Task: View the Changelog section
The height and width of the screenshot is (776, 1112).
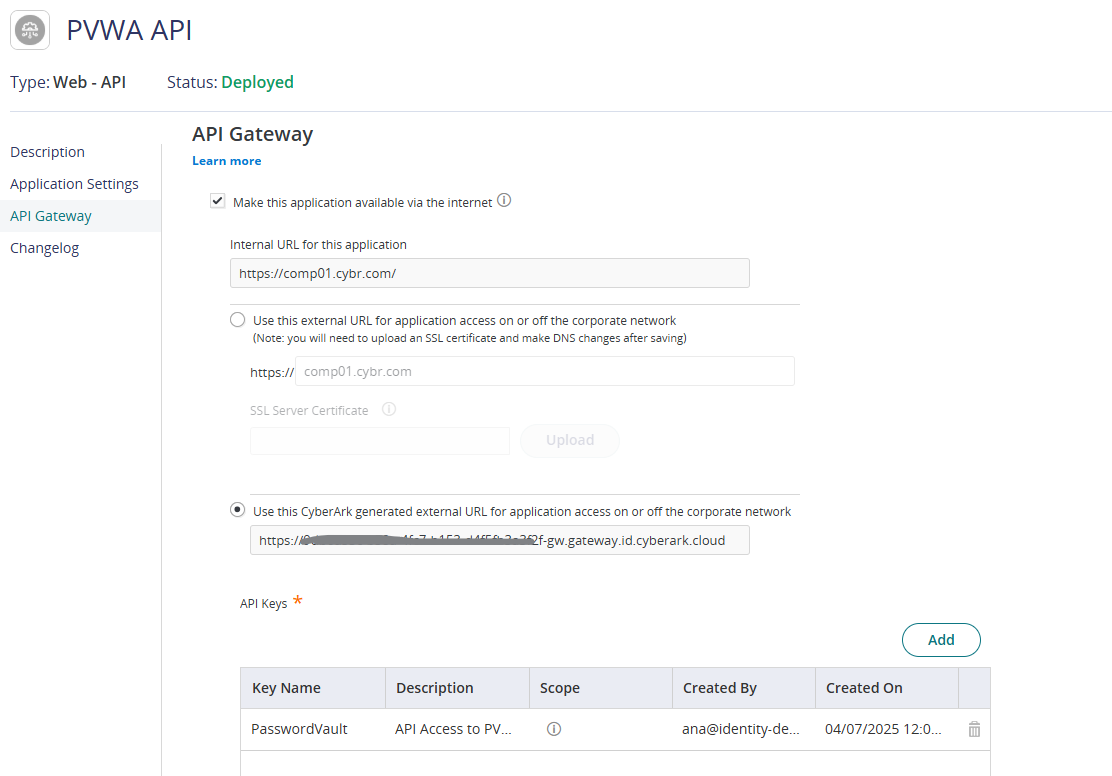Action: [x=44, y=247]
